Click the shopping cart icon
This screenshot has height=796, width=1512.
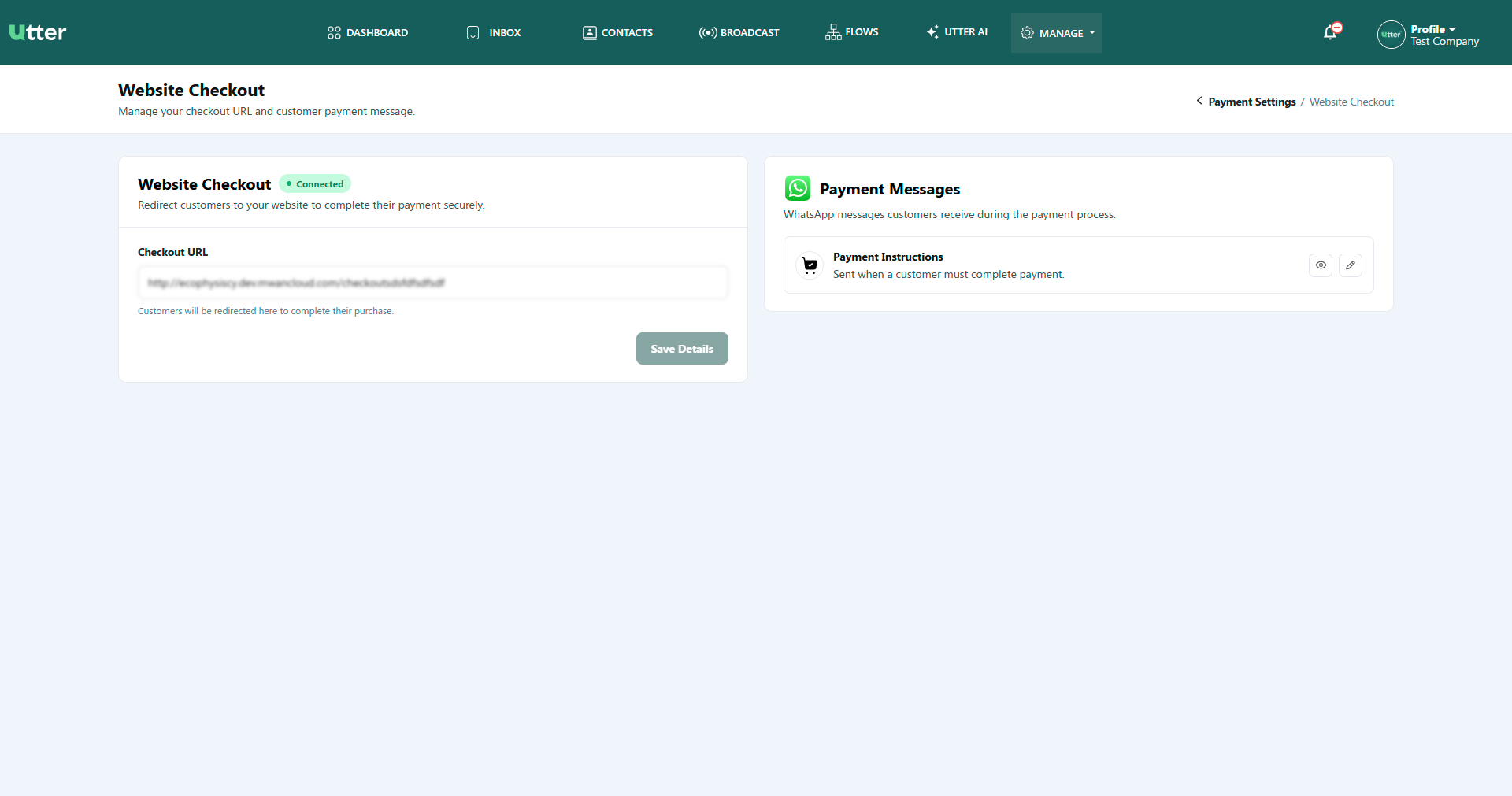point(810,265)
